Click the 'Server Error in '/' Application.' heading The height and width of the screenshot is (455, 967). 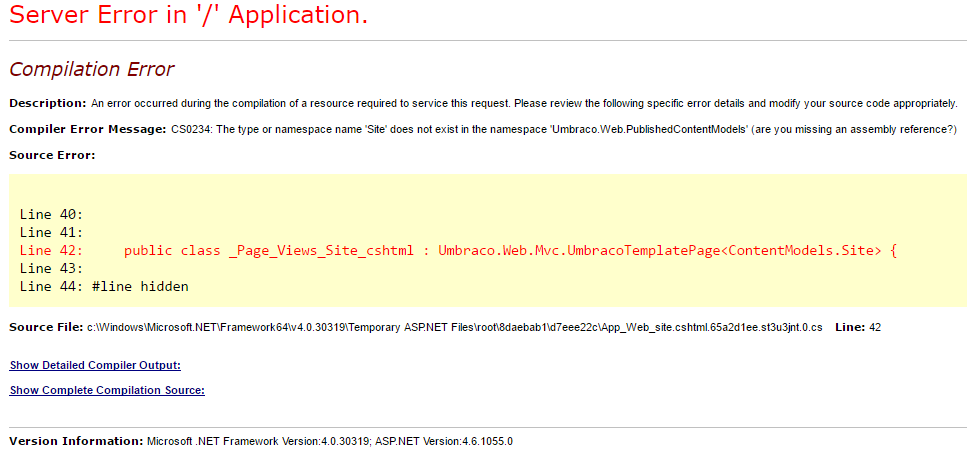coord(189,14)
